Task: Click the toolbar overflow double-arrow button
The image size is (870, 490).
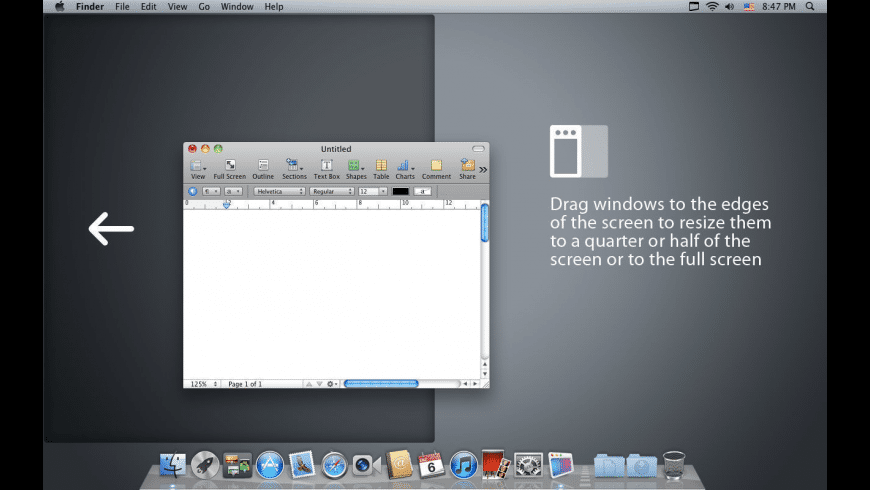Action: click(x=484, y=170)
